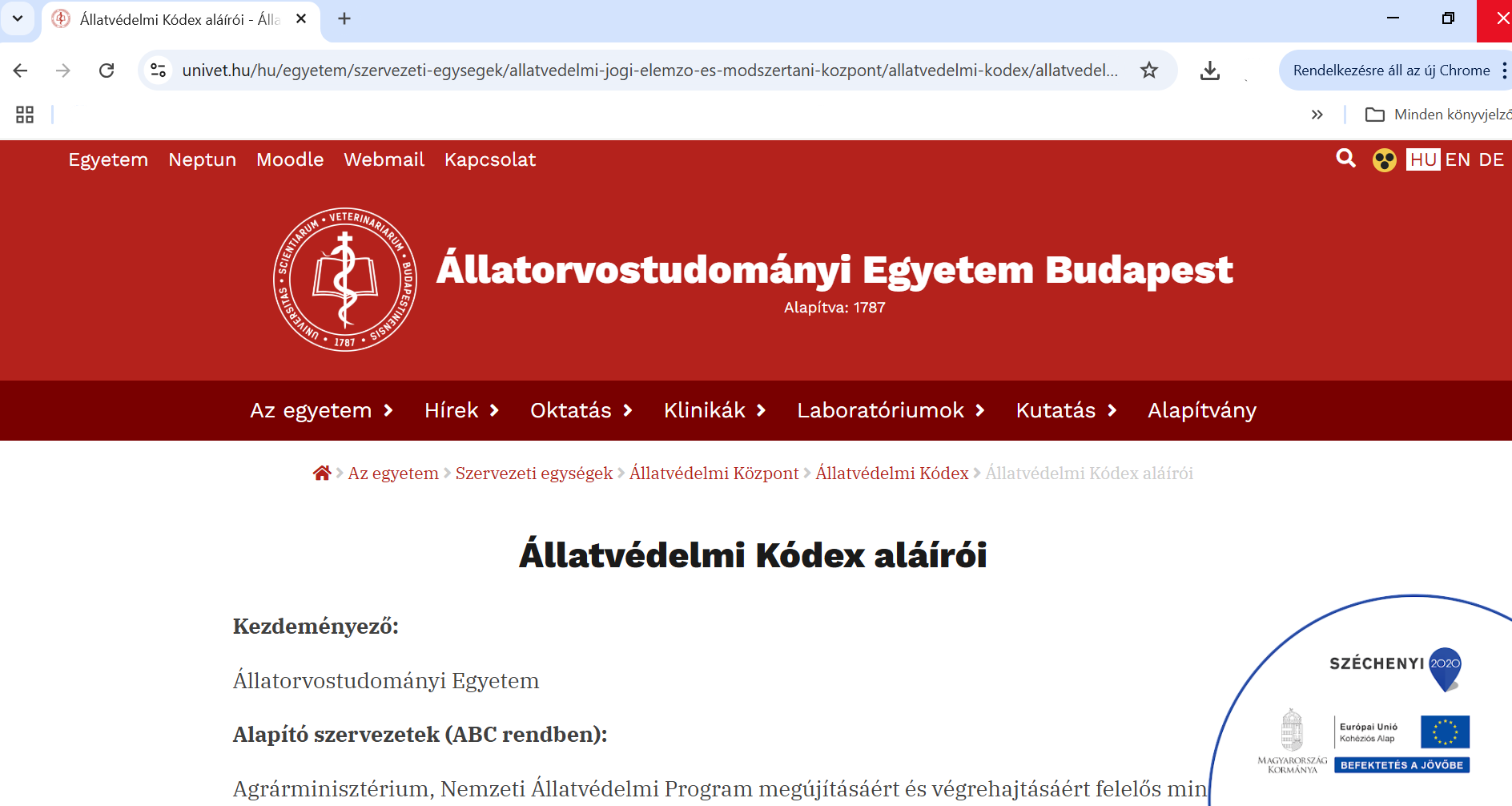This screenshot has height=806, width=1512.
Task: Expand the Klinikák menu chevron
Action: pyautogui.click(x=762, y=410)
